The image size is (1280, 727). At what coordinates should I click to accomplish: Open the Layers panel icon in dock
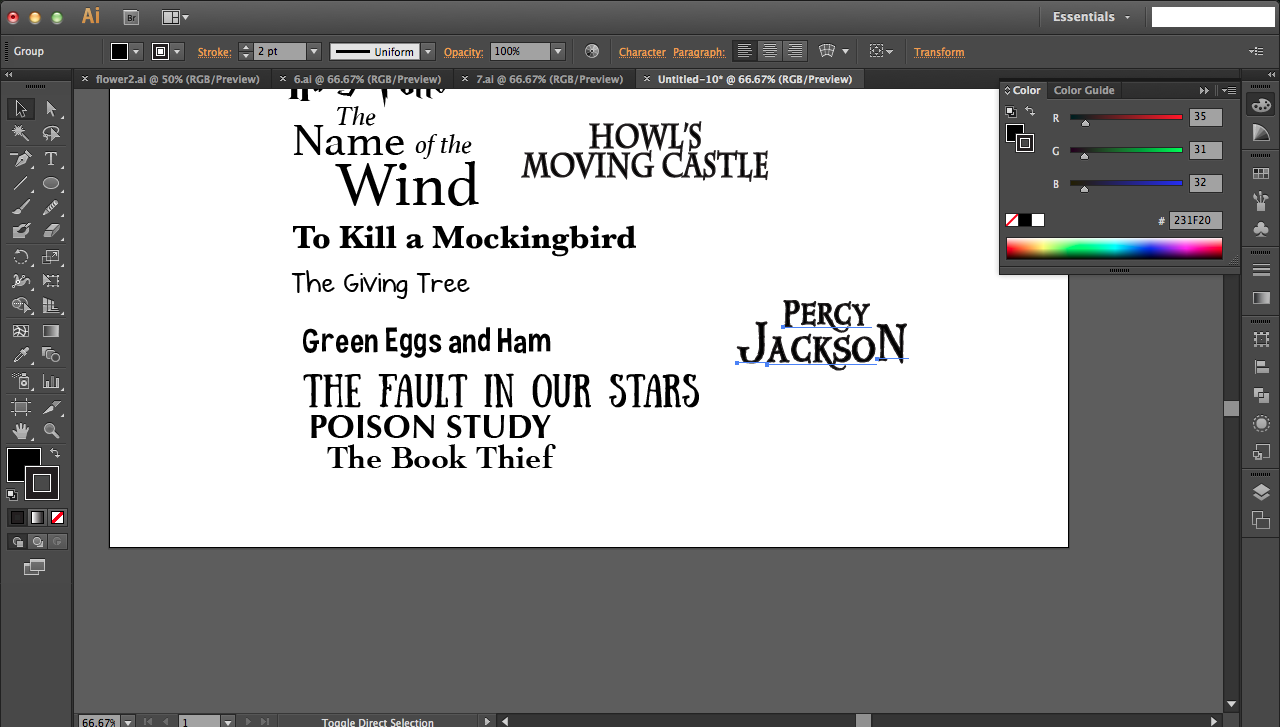tap(1261, 492)
